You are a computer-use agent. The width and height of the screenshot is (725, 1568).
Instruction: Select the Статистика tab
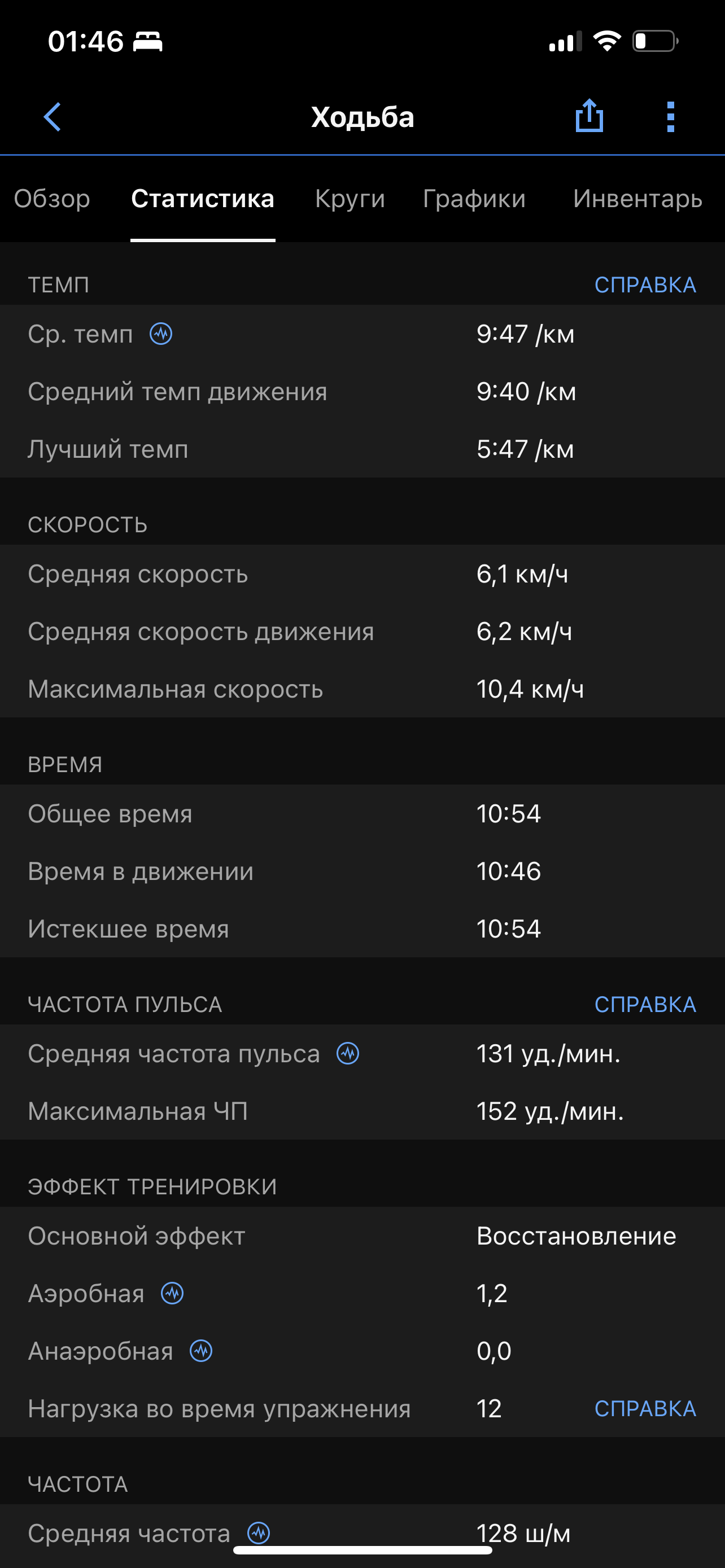203,199
